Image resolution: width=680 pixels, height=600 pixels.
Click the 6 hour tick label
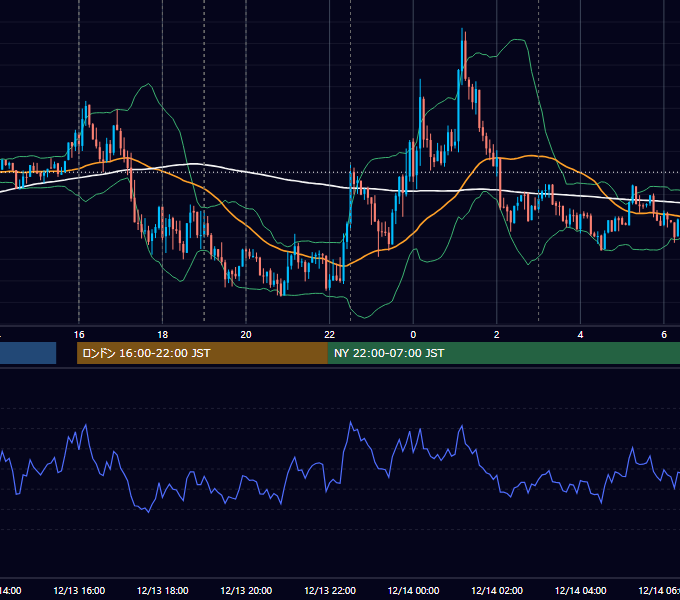(664, 335)
